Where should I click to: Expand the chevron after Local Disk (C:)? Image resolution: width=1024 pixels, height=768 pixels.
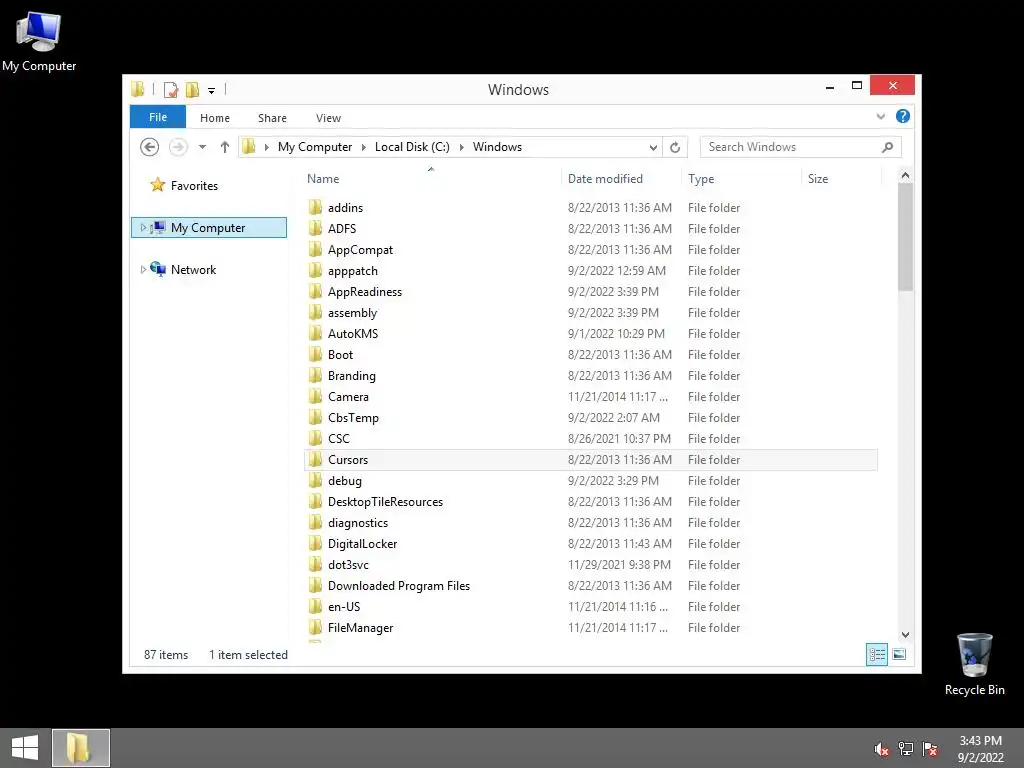pos(461,147)
